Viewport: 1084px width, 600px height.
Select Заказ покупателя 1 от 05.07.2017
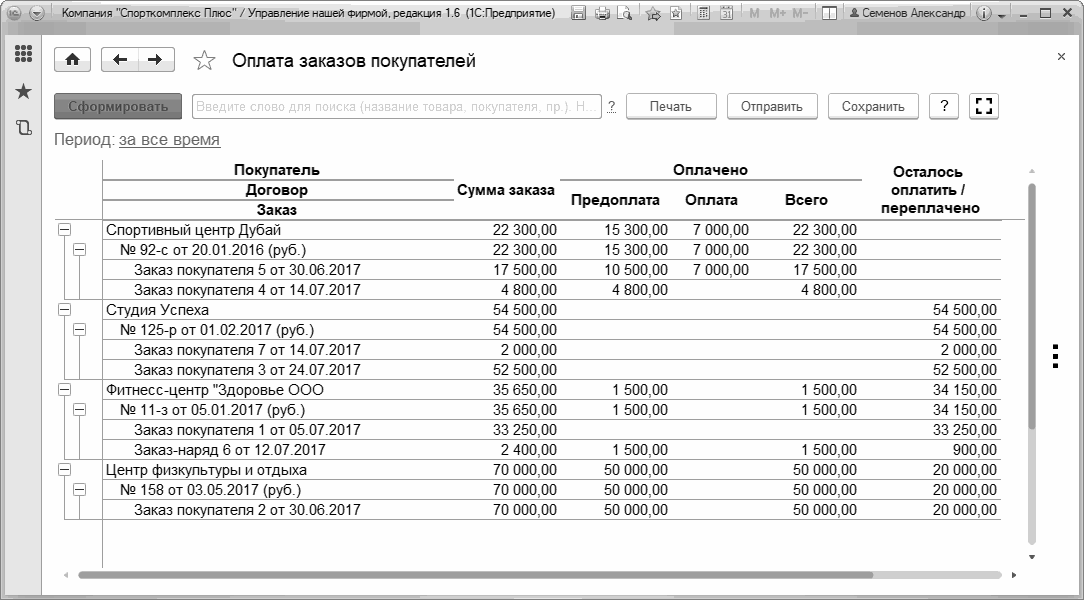[x=247, y=430]
